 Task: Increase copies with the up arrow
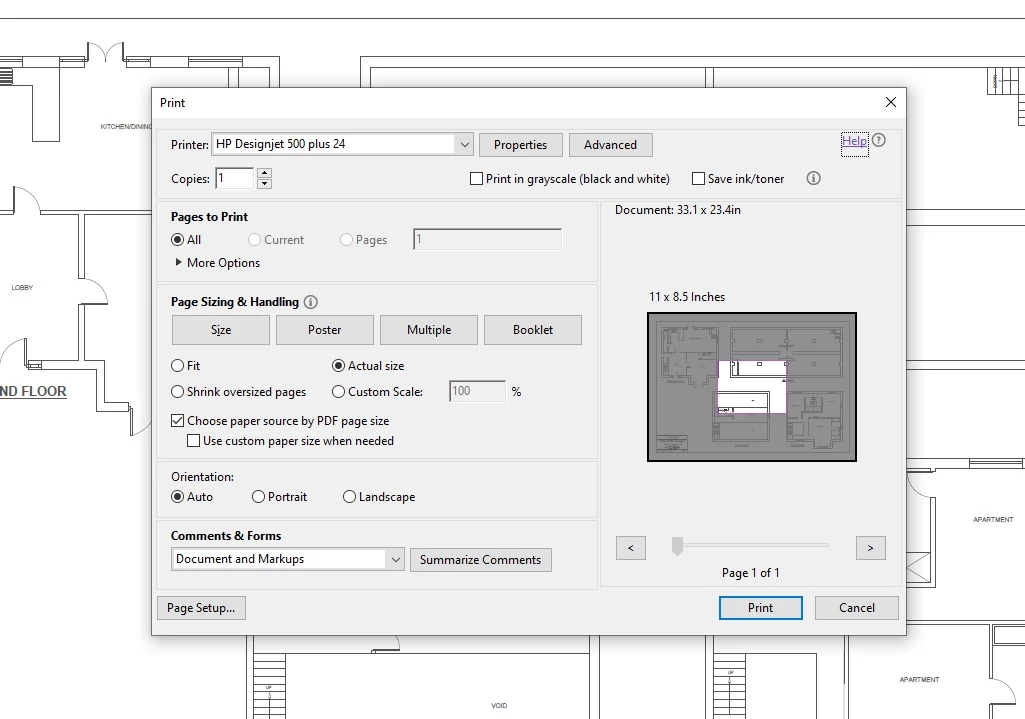tap(264, 173)
